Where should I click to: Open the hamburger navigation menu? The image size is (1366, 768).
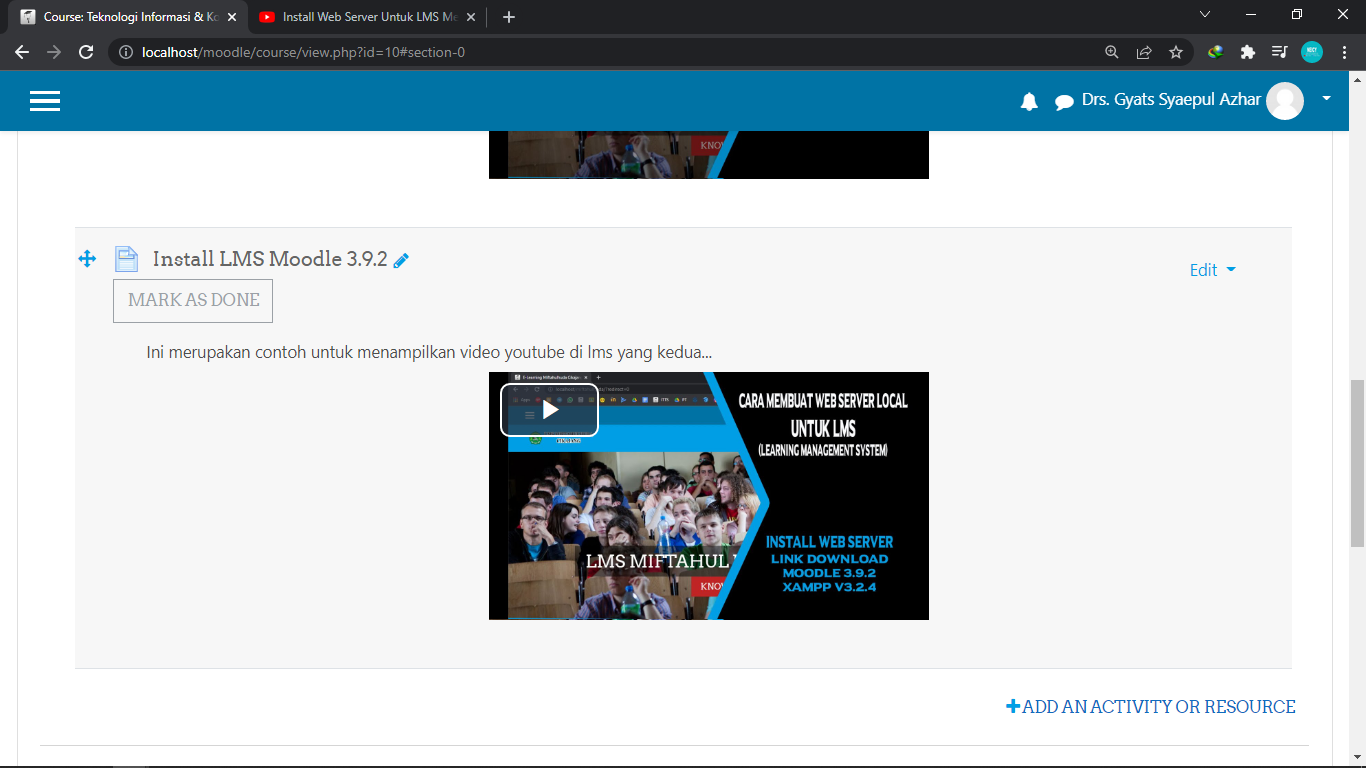[x=45, y=101]
